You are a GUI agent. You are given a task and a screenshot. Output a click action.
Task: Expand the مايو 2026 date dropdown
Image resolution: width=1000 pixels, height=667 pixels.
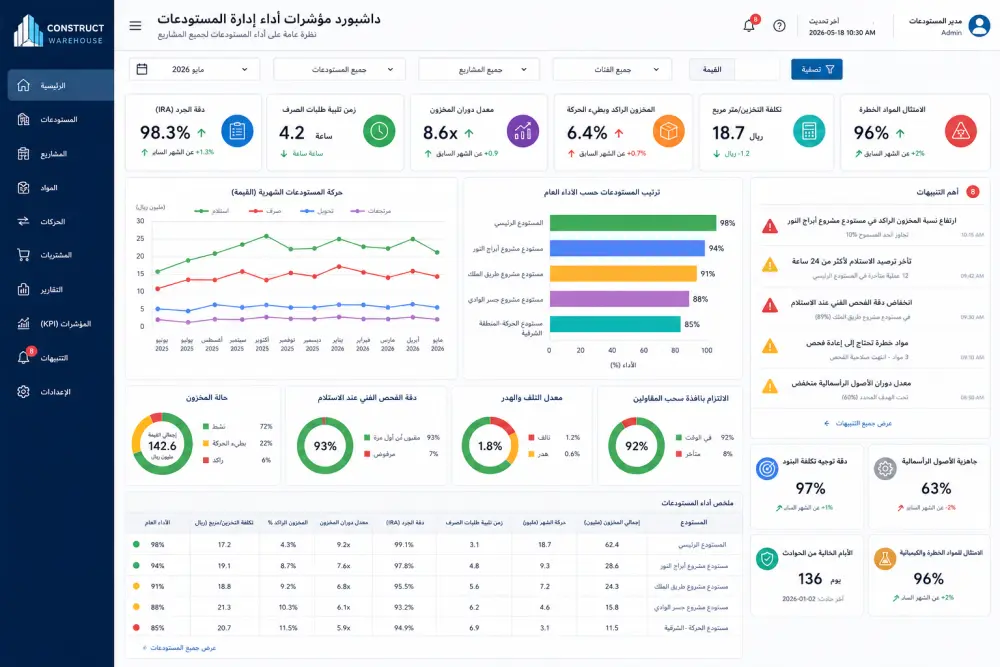click(195, 70)
